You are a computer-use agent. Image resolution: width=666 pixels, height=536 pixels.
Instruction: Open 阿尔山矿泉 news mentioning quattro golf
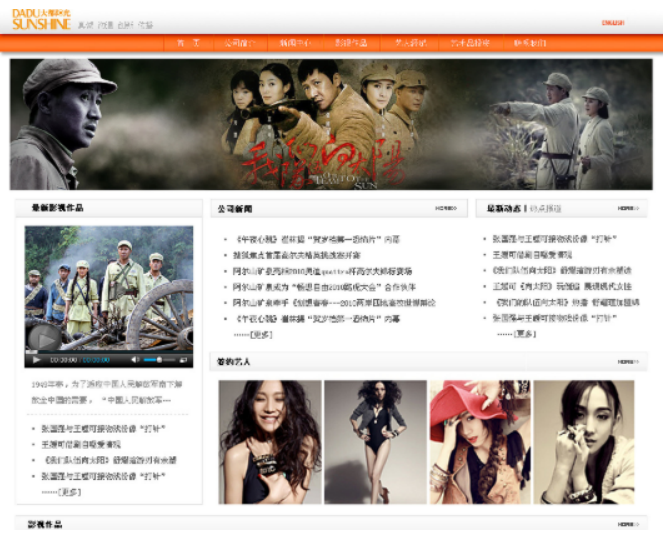(x=322, y=271)
